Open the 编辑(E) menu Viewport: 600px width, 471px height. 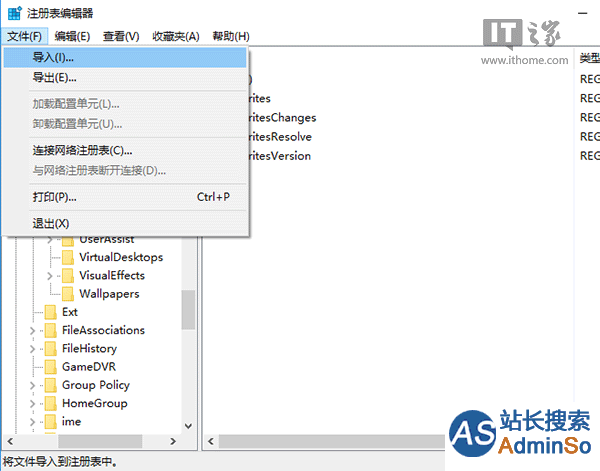coord(72,36)
